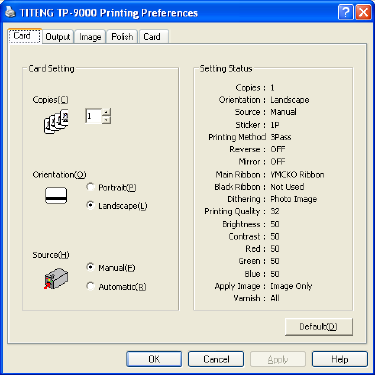Click the Apply button
The height and width of the screenshot is (375, 375).
point(278,359)
